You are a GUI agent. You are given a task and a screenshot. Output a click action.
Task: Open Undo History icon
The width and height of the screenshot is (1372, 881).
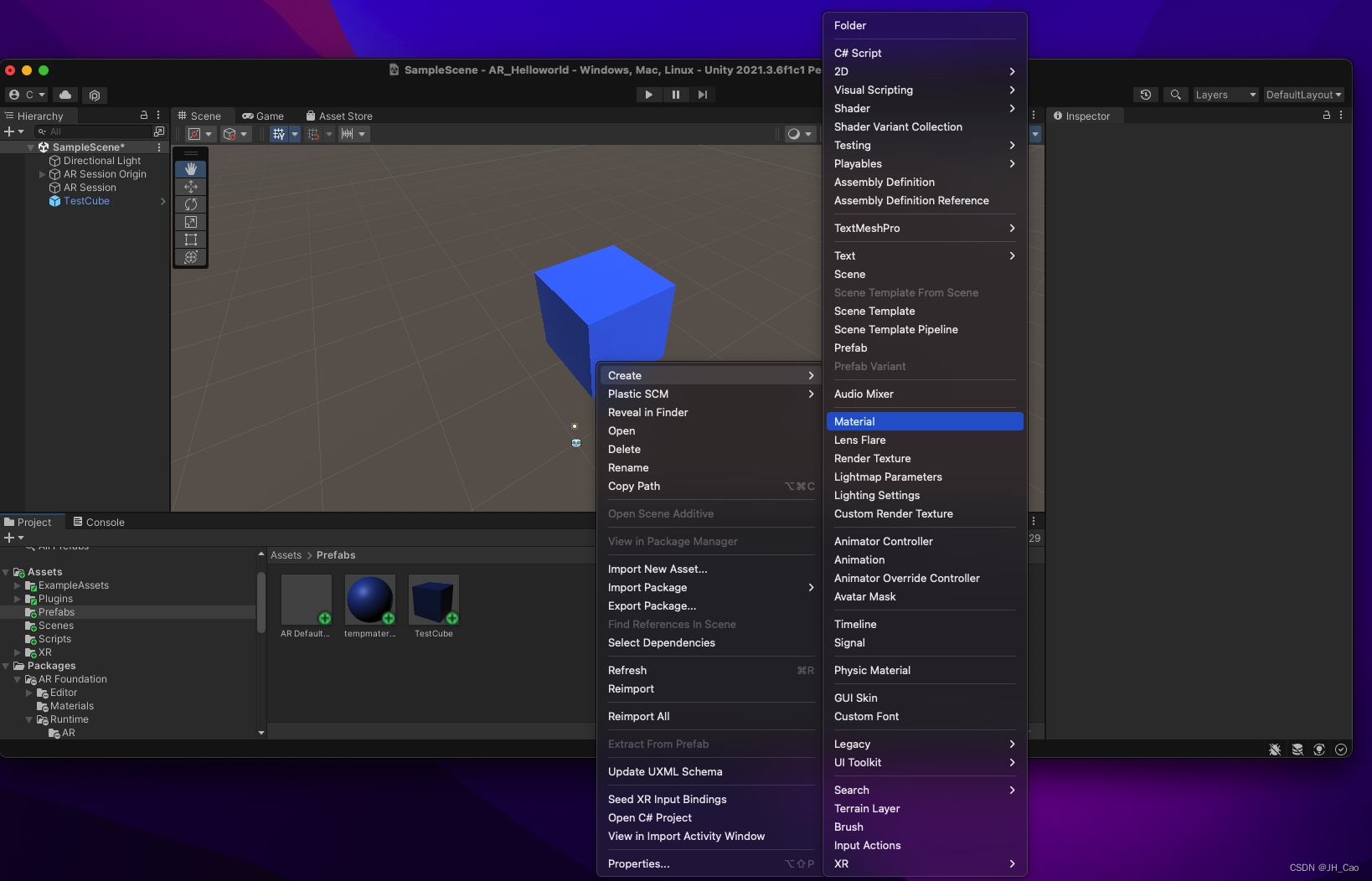pos(1145,95)
